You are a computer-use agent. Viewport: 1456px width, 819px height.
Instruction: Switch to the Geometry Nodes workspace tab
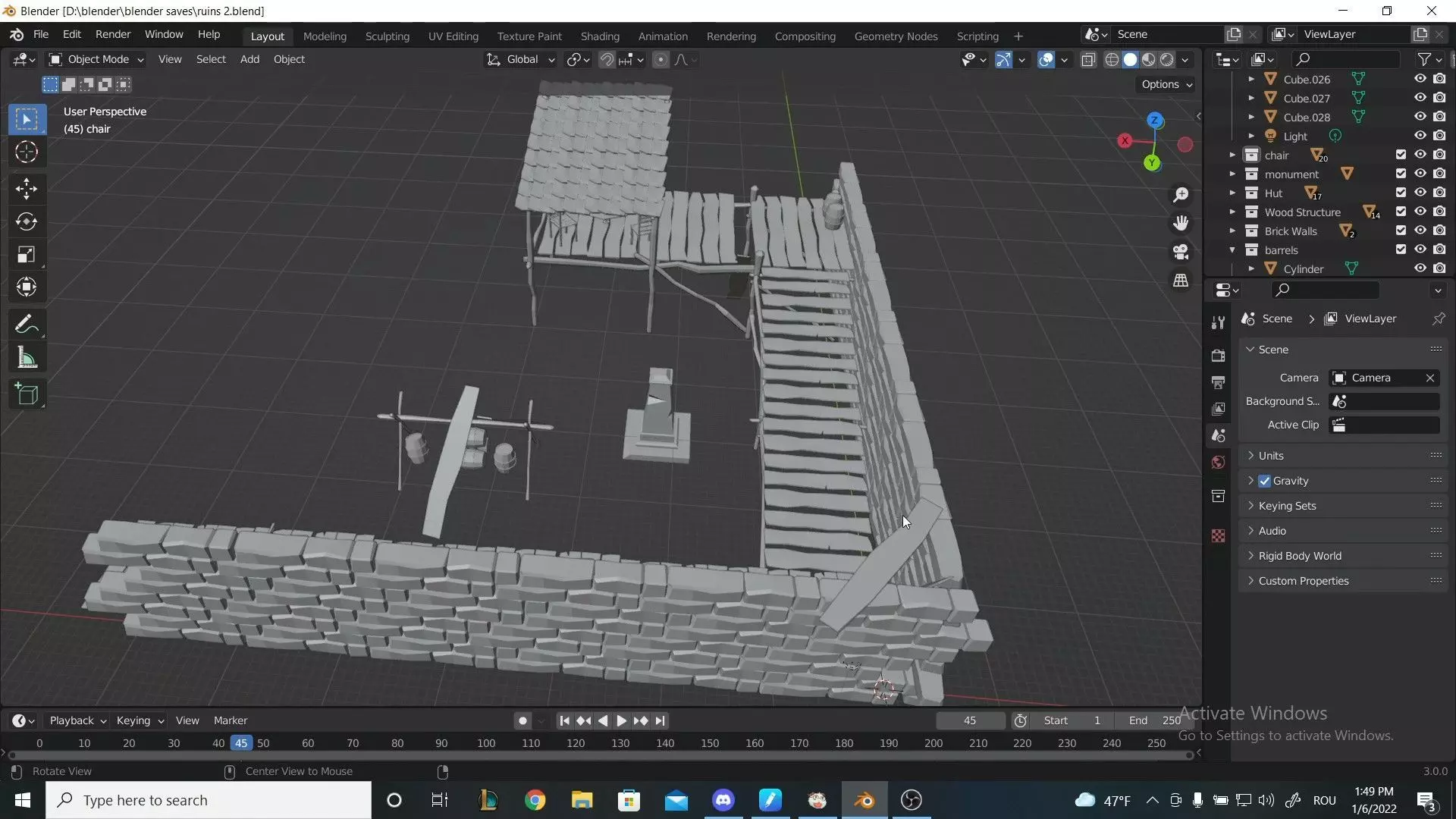coord(896,36)
